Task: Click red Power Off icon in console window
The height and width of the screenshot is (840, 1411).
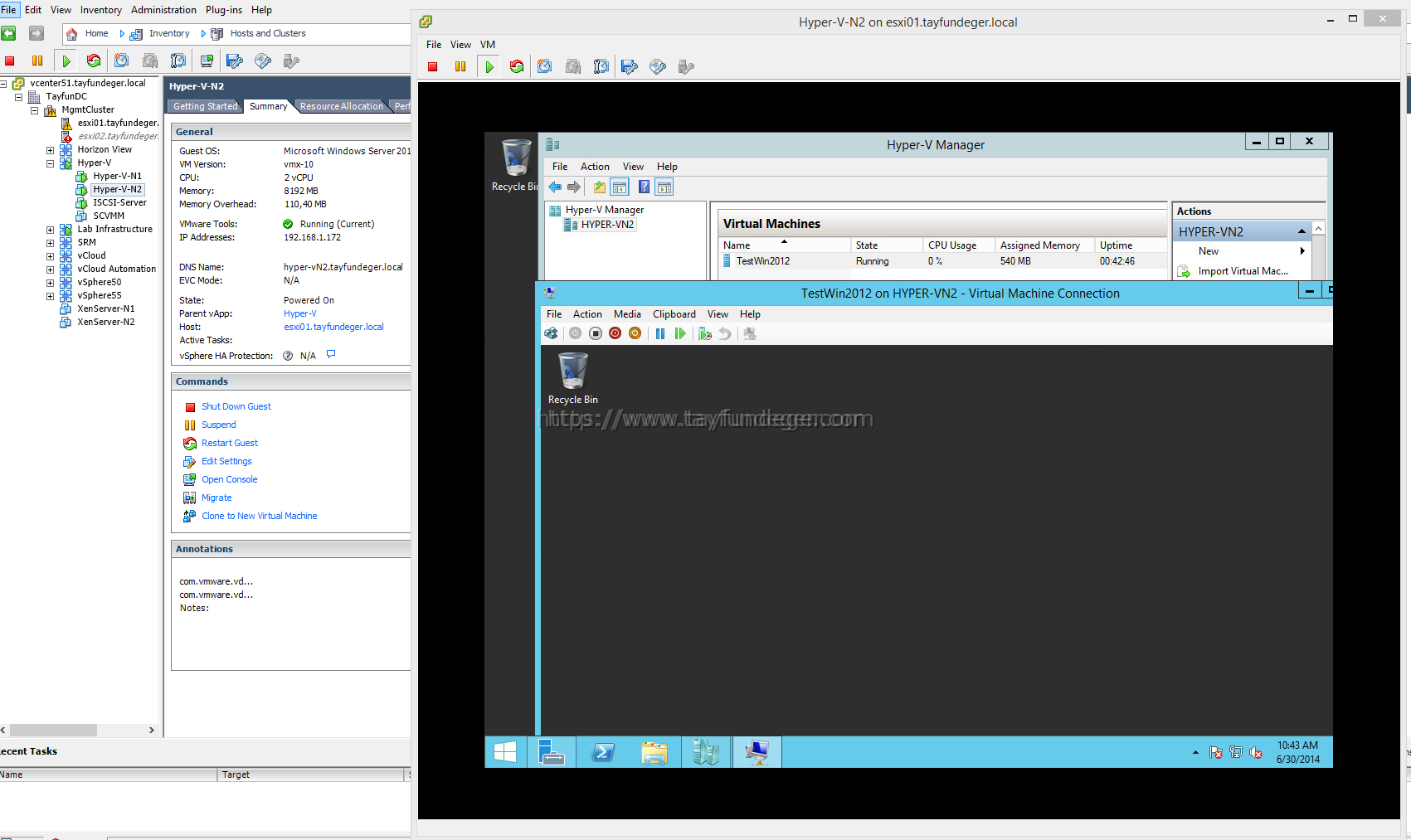Action: click(432, 66)
